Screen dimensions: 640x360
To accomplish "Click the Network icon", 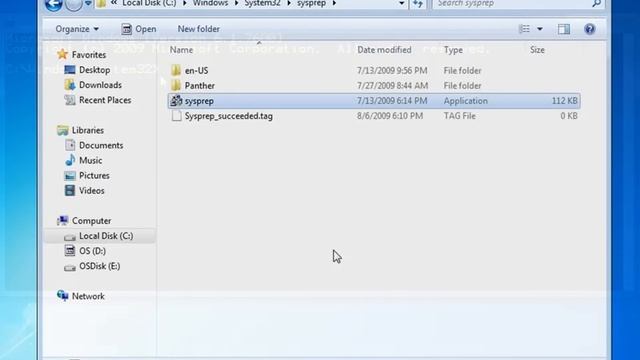I will [x=62, y=296].
